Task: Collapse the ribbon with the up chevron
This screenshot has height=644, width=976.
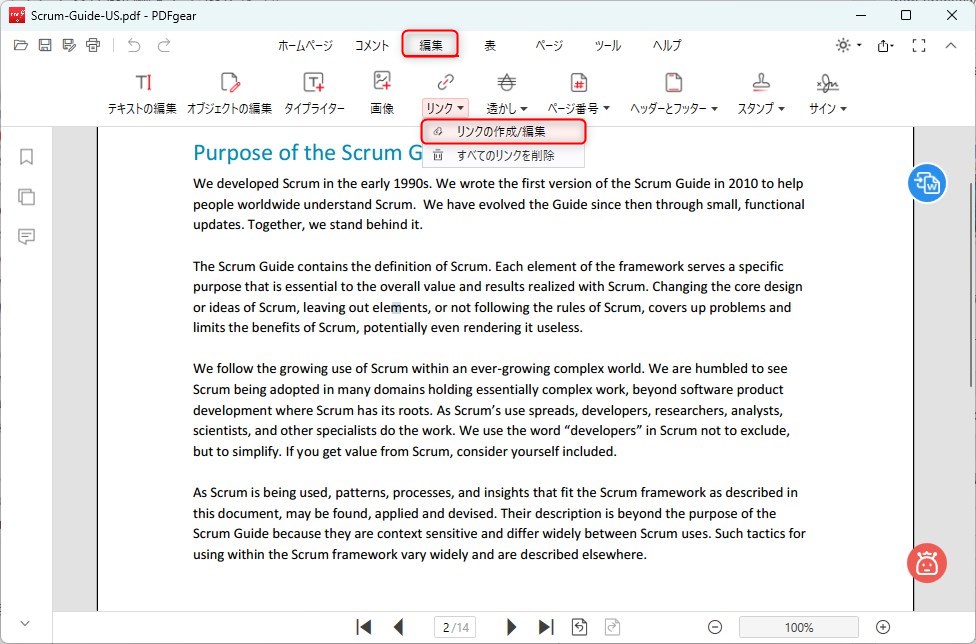Action: 951,45
